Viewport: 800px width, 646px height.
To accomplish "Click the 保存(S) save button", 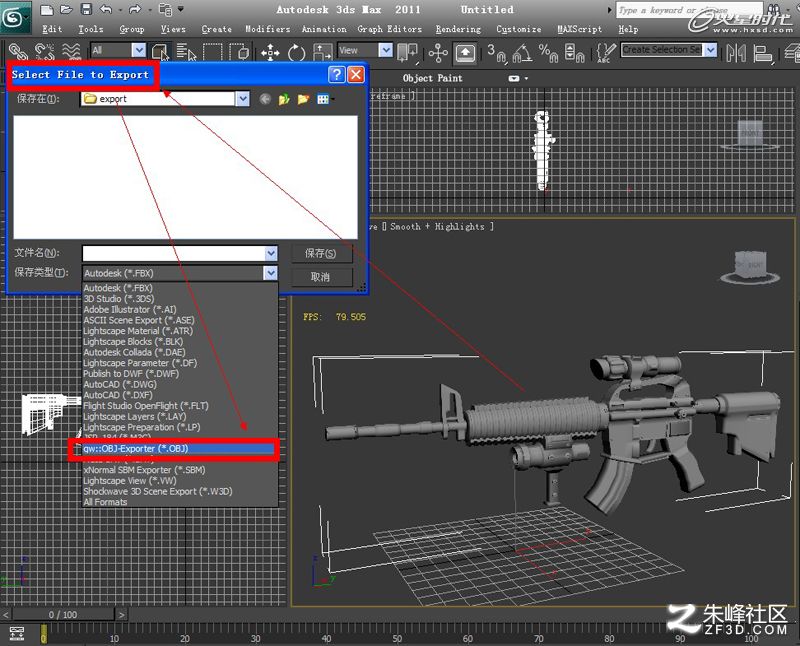I will 321,254.
